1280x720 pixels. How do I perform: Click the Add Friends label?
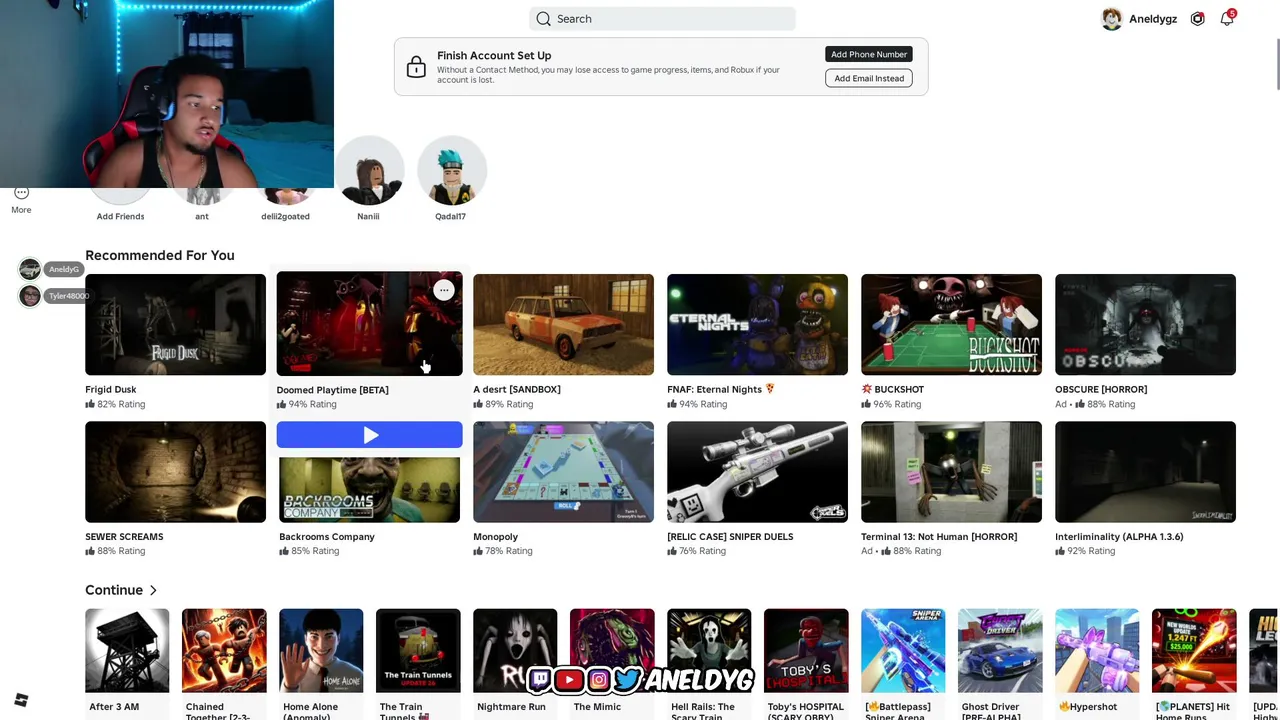tap(120, 216)
